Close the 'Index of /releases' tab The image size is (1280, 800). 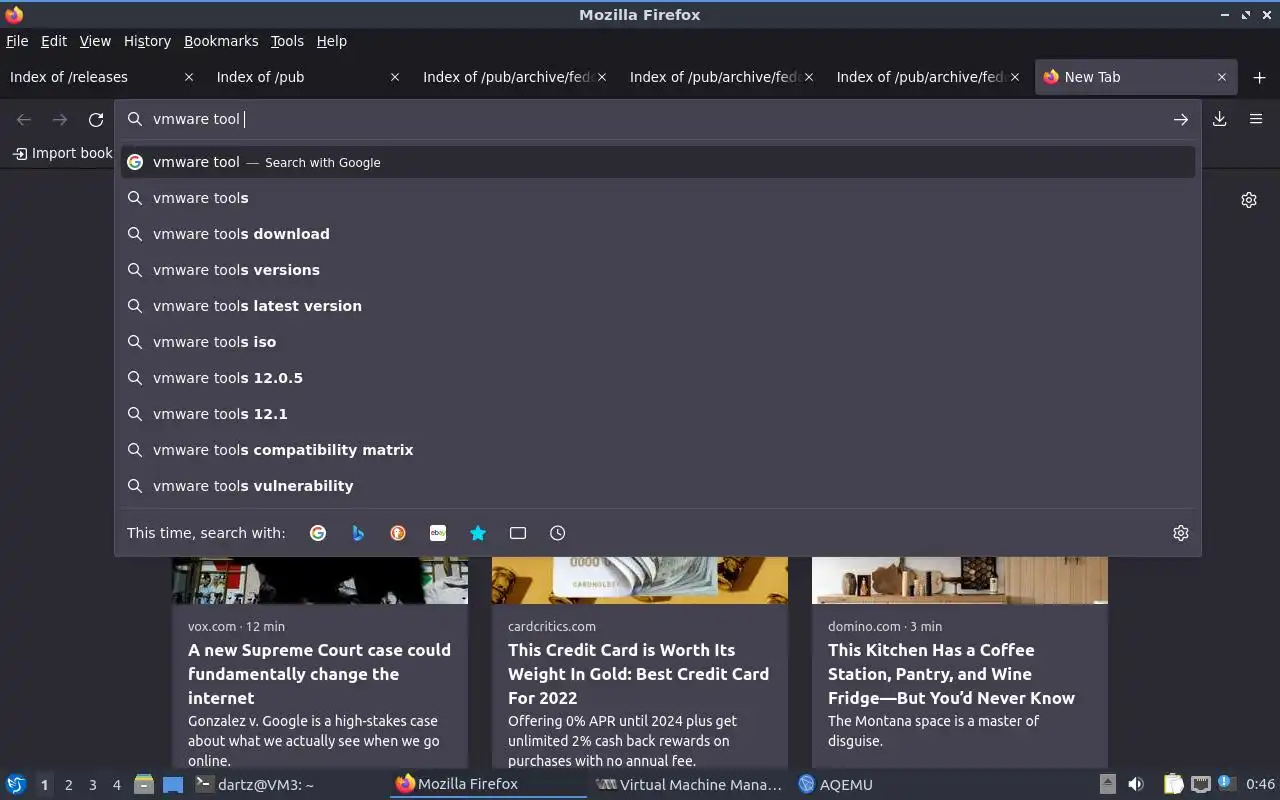(189, 77)
